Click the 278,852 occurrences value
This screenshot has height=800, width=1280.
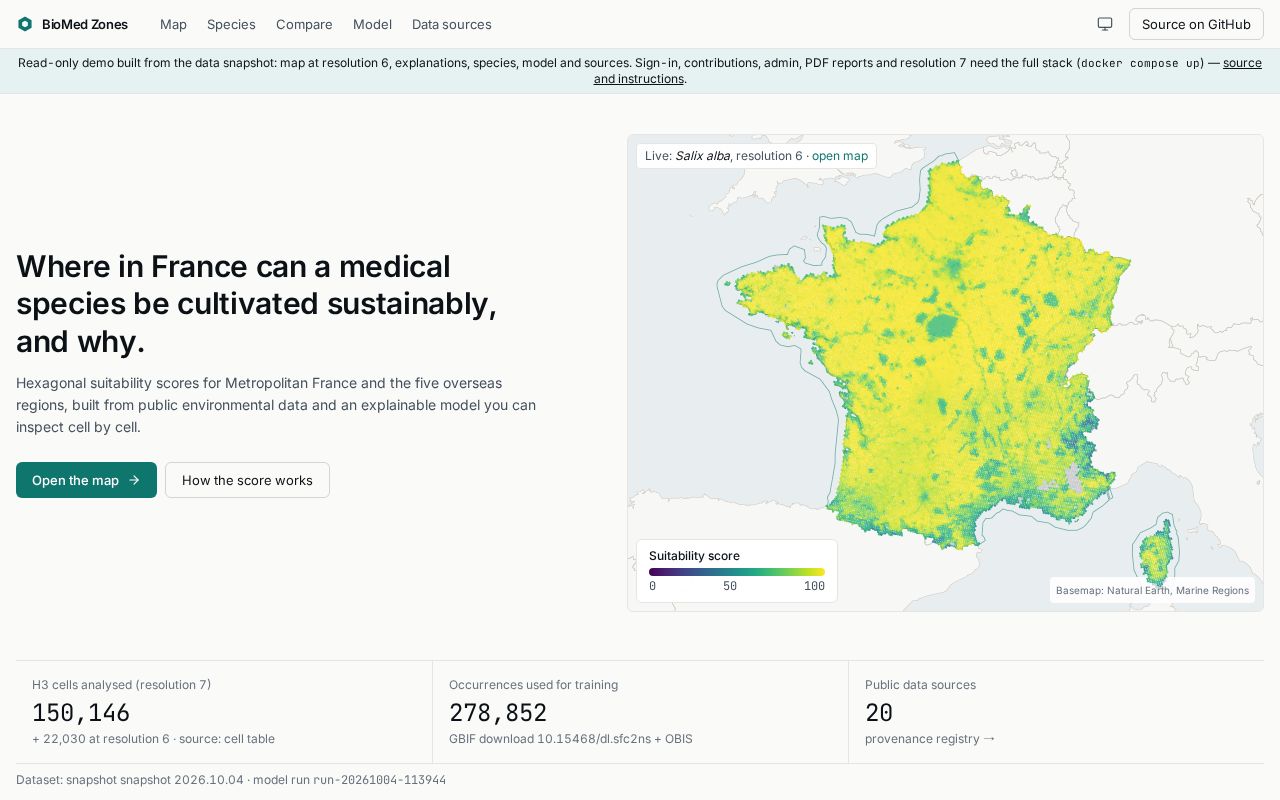coord(498,713)
